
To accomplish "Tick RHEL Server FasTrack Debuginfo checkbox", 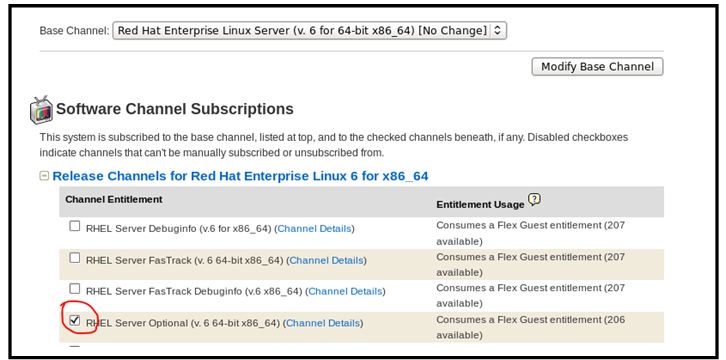I will coord(75,289).
